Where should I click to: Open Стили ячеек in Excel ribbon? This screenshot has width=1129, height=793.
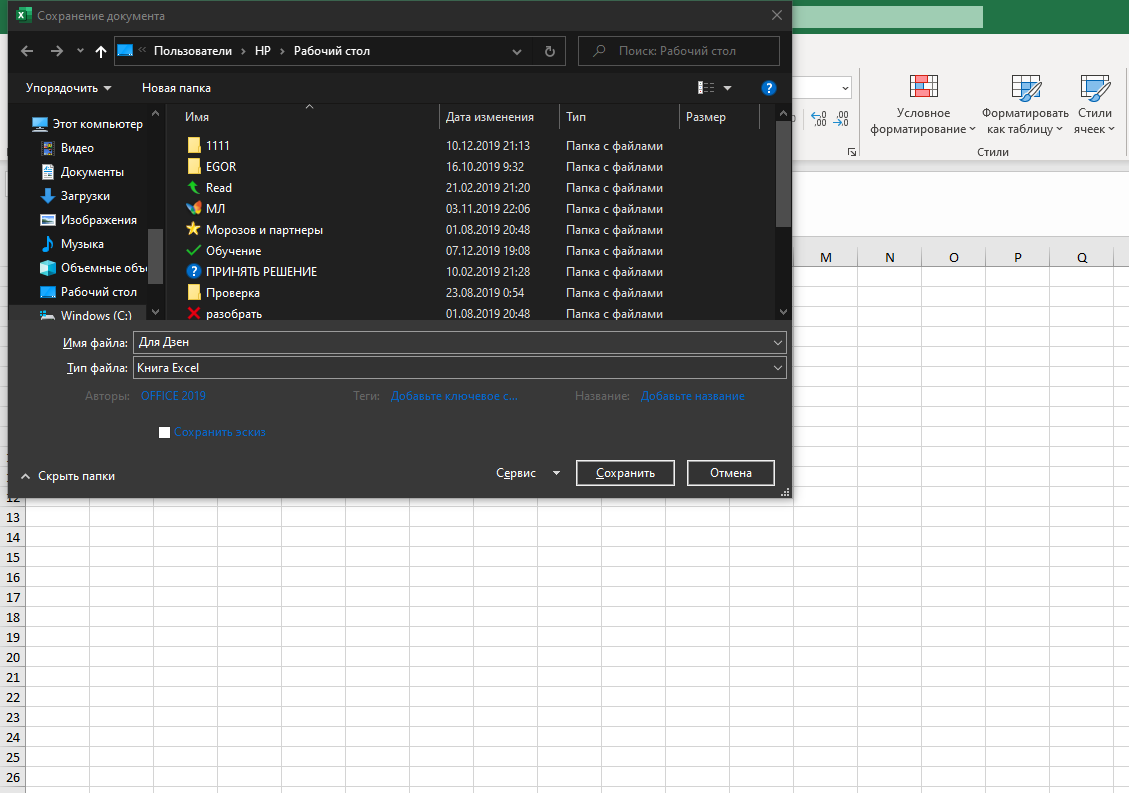click(x=1094, y=105)
